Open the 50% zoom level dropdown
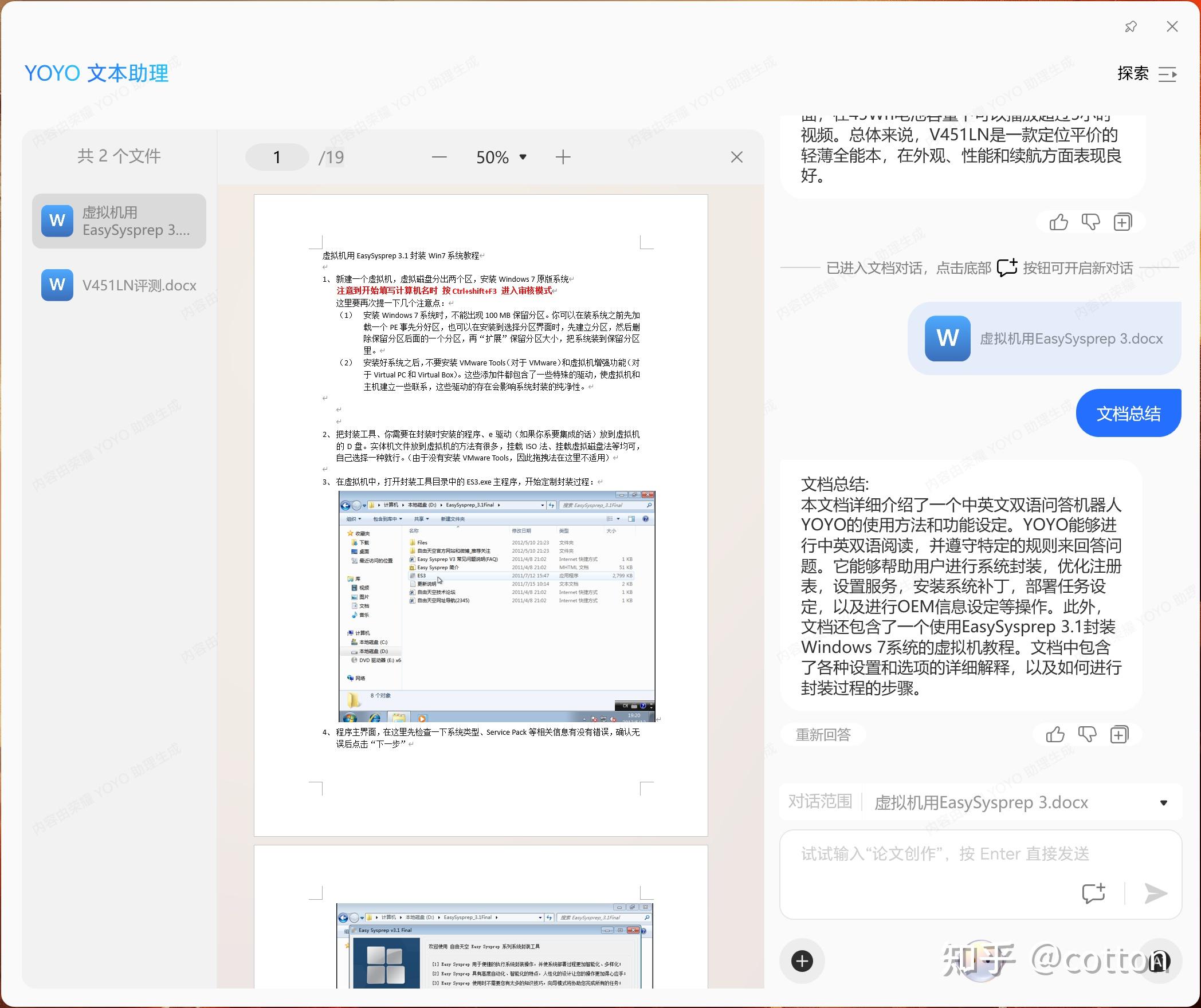Image resolution: width=1201 pixels, height=1008 pixels. tap(501, 157)
